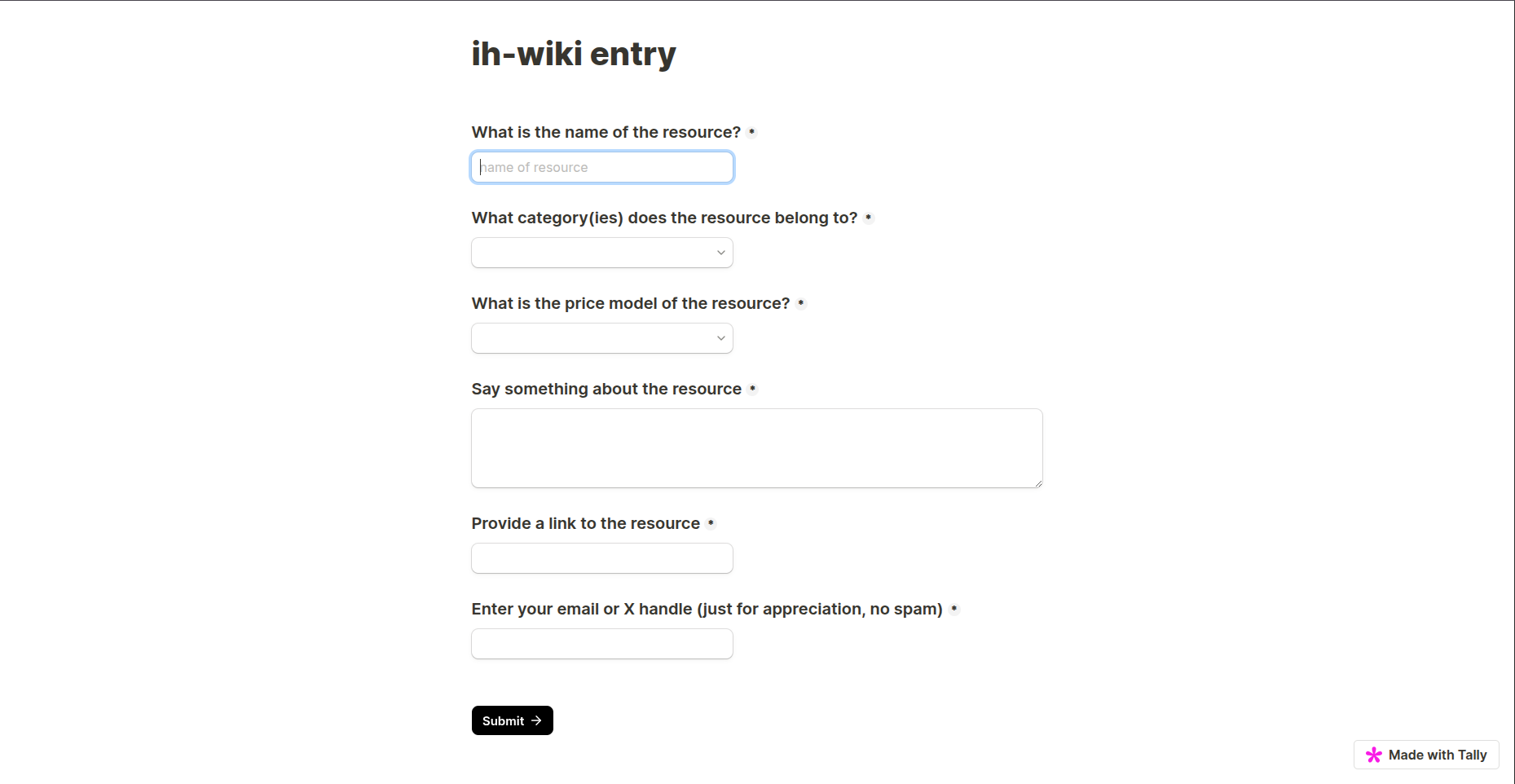The width and height of the screenshot is (1515, 784).
Task: Click into the name of resource field
Action: tap(601, 167)
